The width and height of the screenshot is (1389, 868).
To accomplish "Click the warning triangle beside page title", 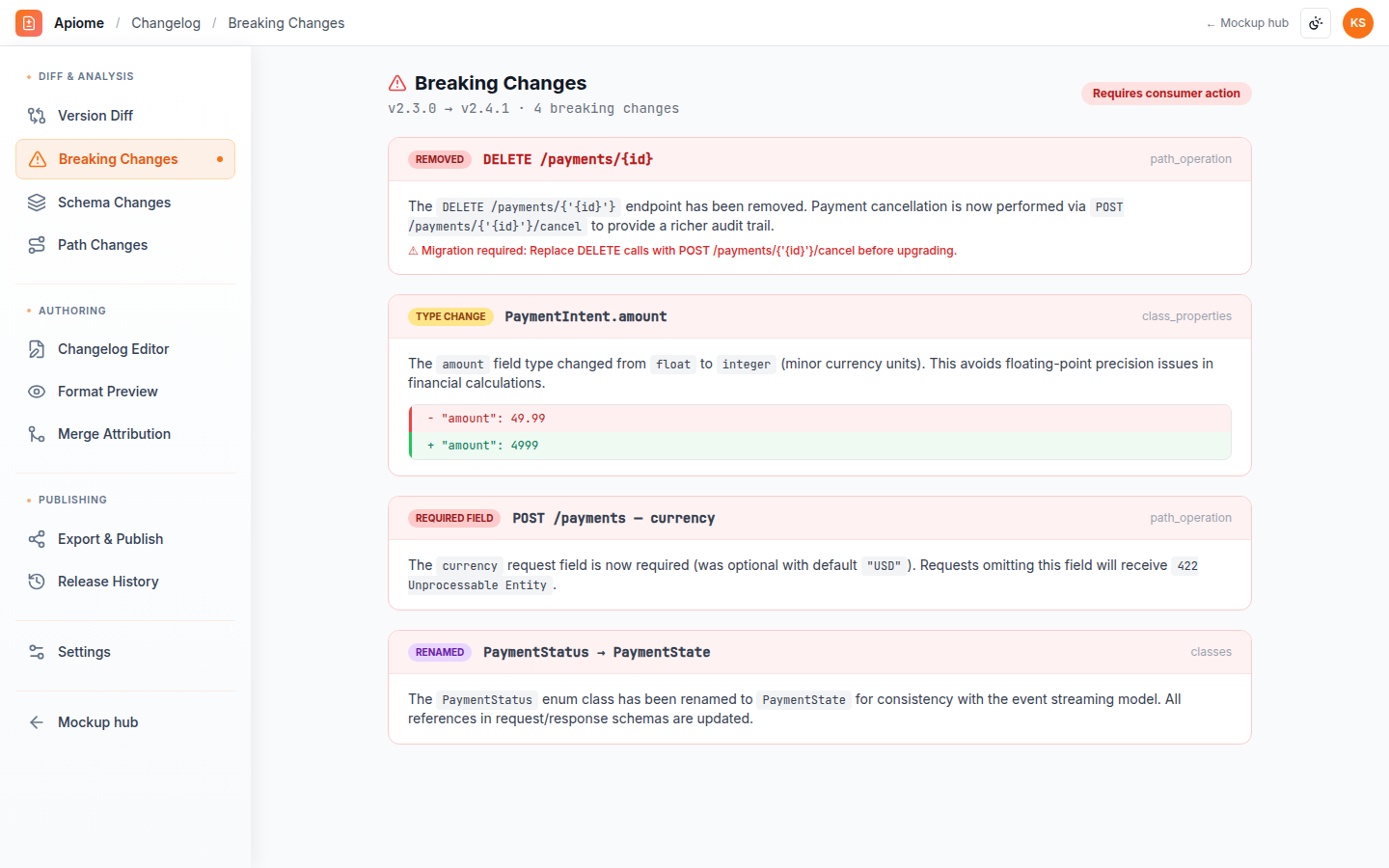I will 397,83.
